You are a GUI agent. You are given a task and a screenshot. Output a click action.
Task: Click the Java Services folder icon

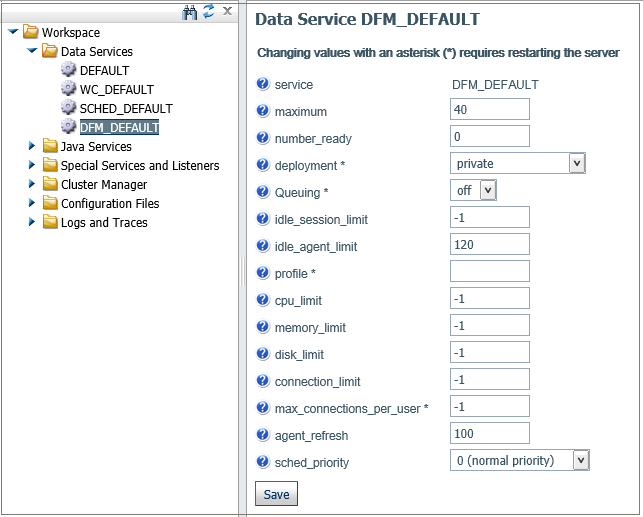point(50,146)
